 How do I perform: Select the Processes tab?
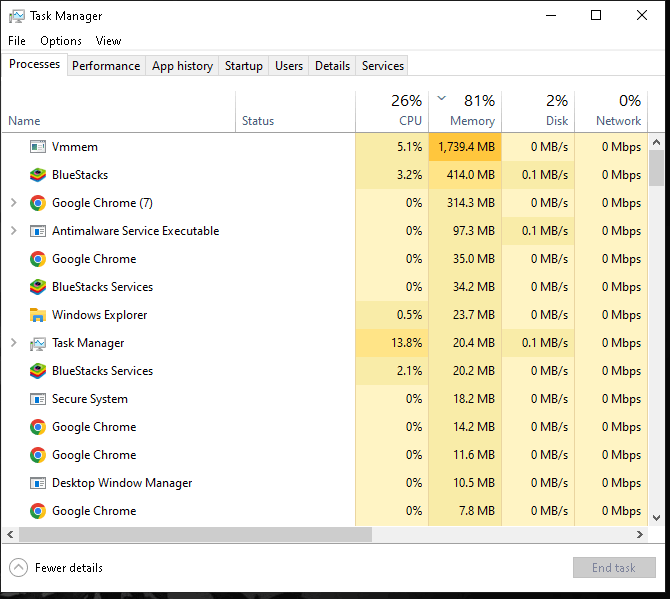click(34, 64)
